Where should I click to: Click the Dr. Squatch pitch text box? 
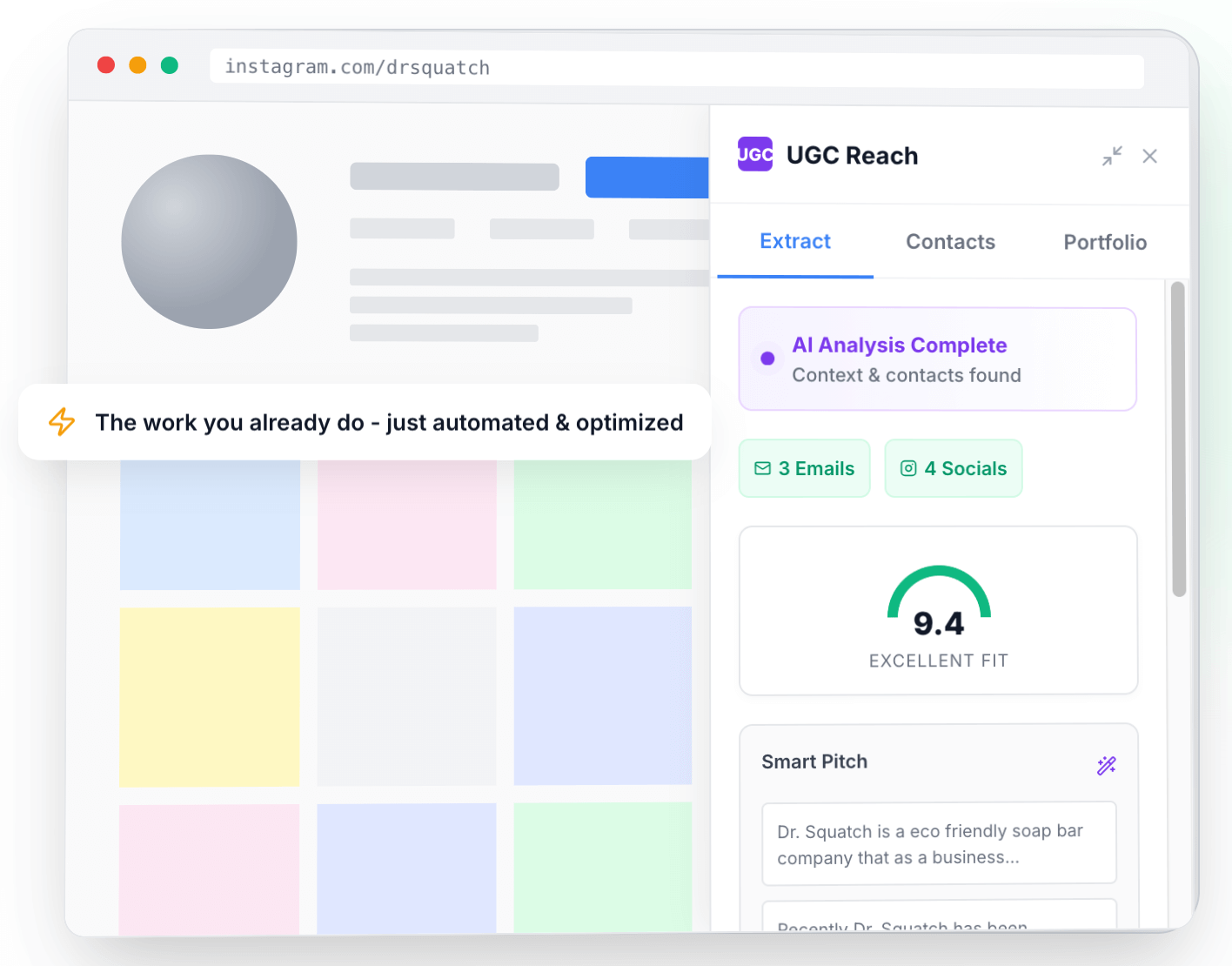pyautogui.click(x=938, y=844)
